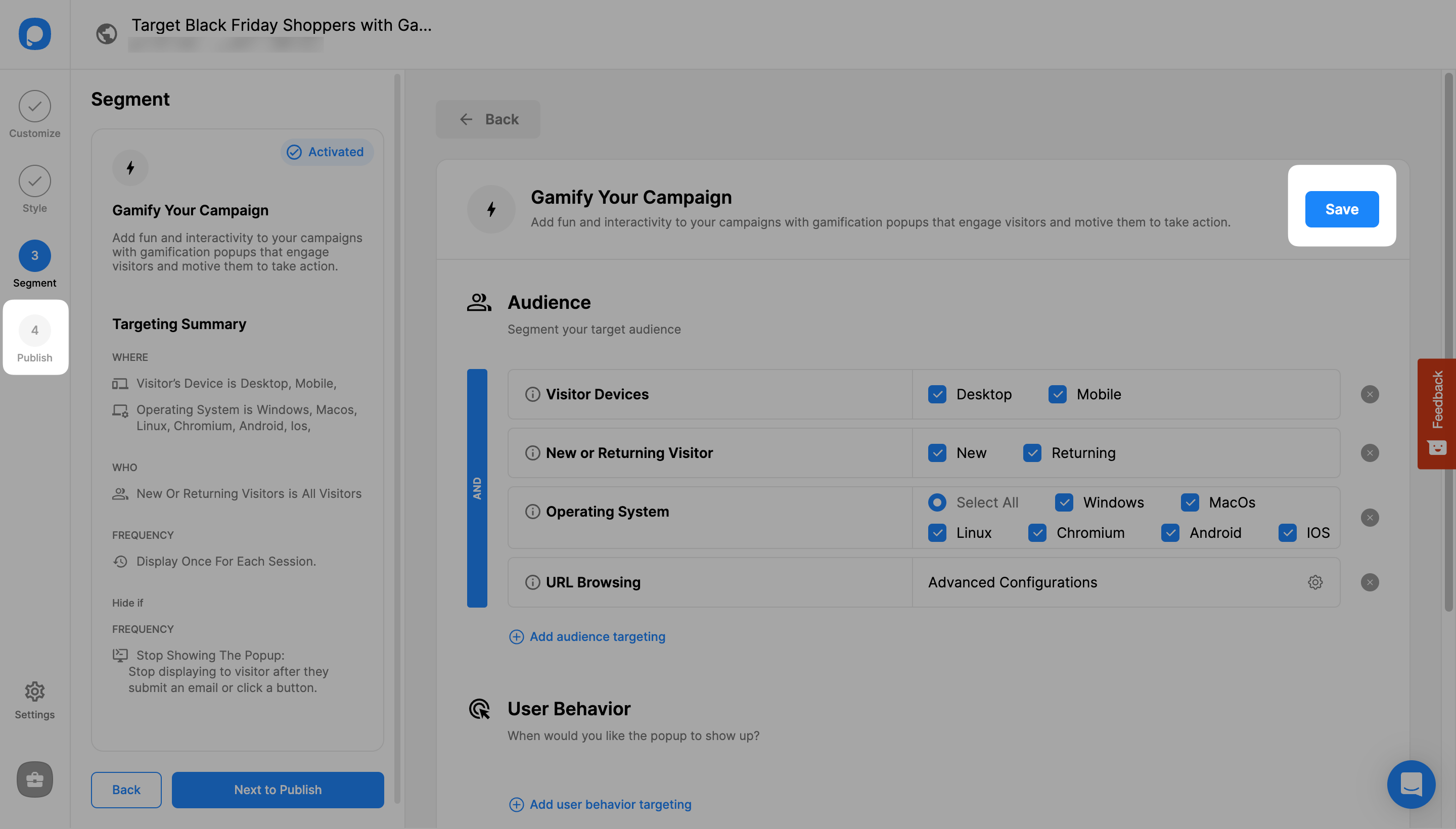
Task: Uncheck the Chromium checkbox
Action: [x=1037, y=533]
